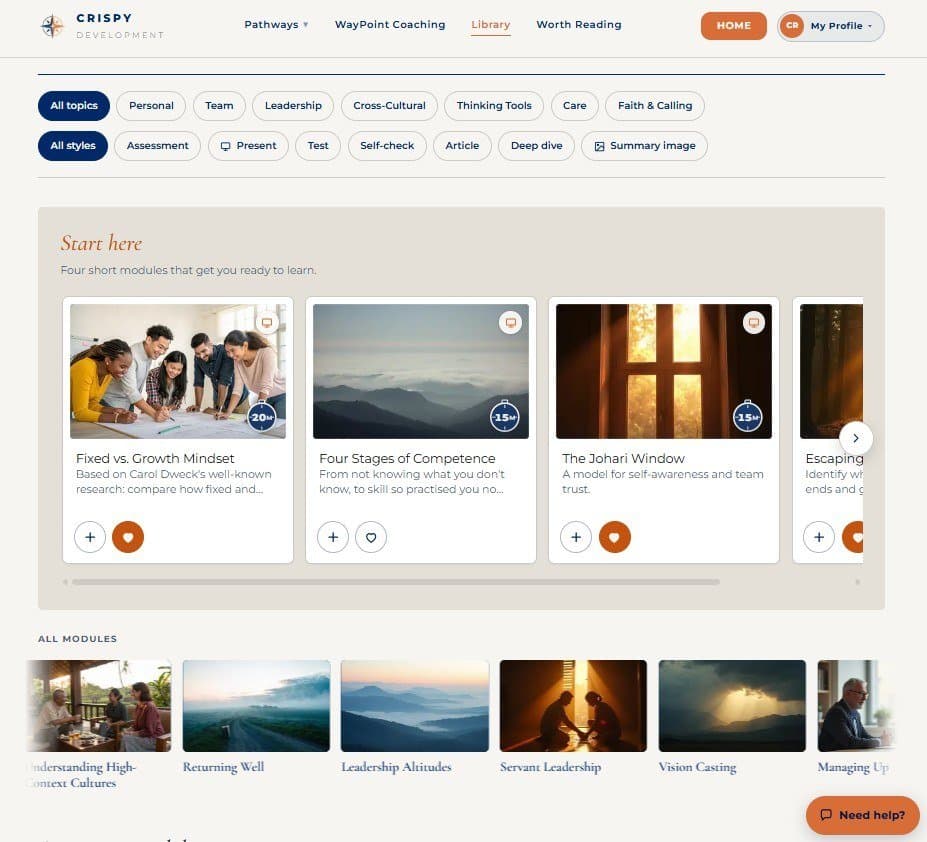Click Returning Well road thumbnail
The height and width of the screenshot is (842, 927).
(x=257, y=706)
